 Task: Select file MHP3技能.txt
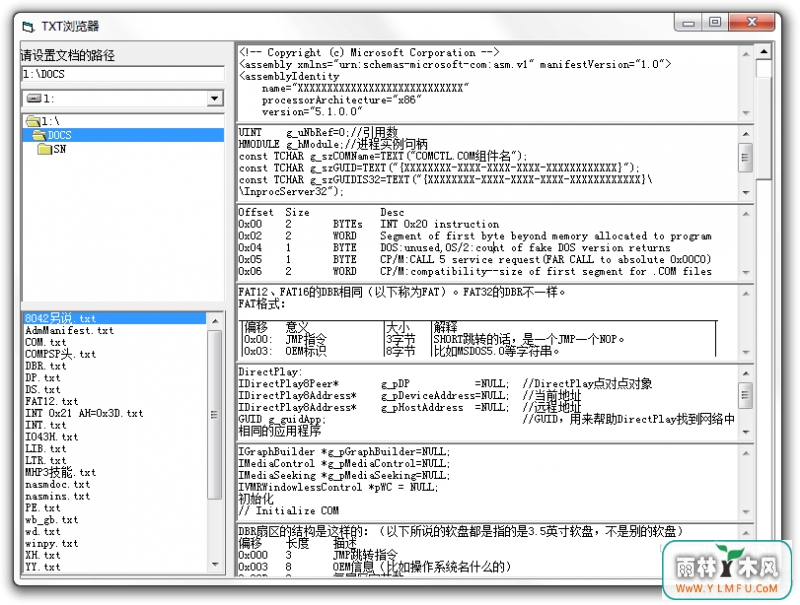pos(60,472)
